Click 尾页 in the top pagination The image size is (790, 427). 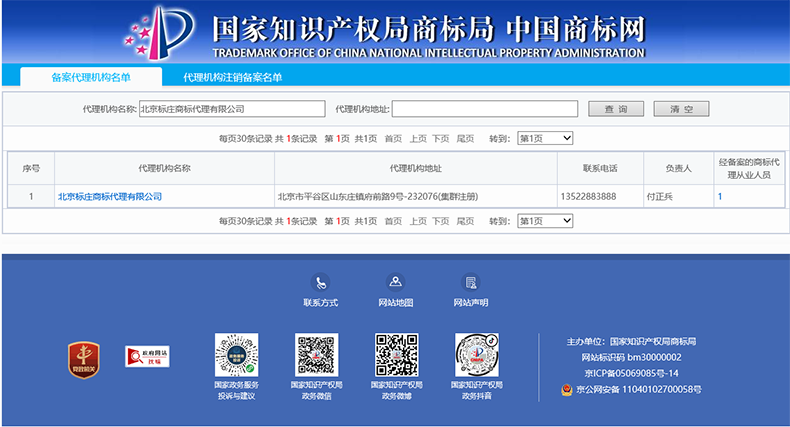pos(465,138)
